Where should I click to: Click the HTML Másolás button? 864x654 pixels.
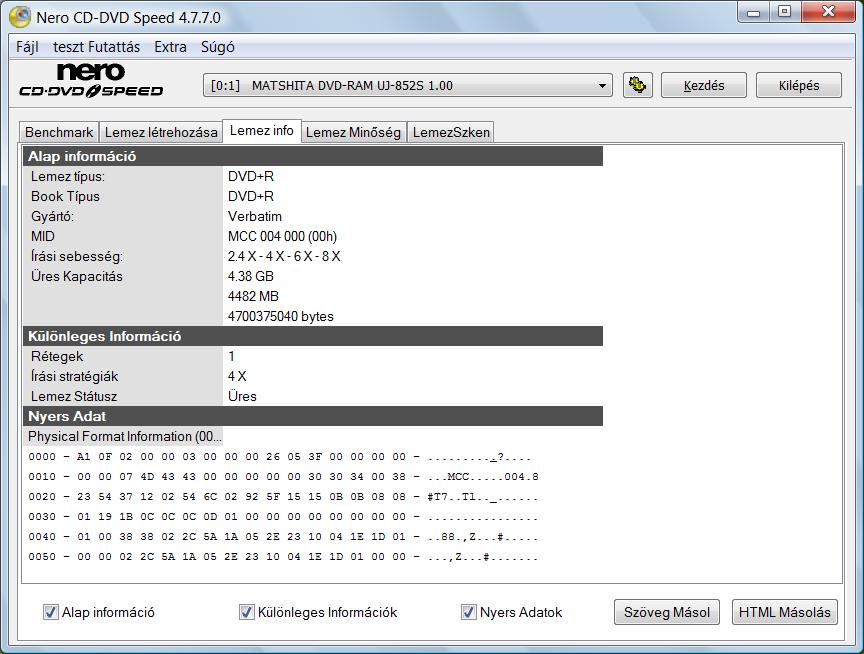785,612
